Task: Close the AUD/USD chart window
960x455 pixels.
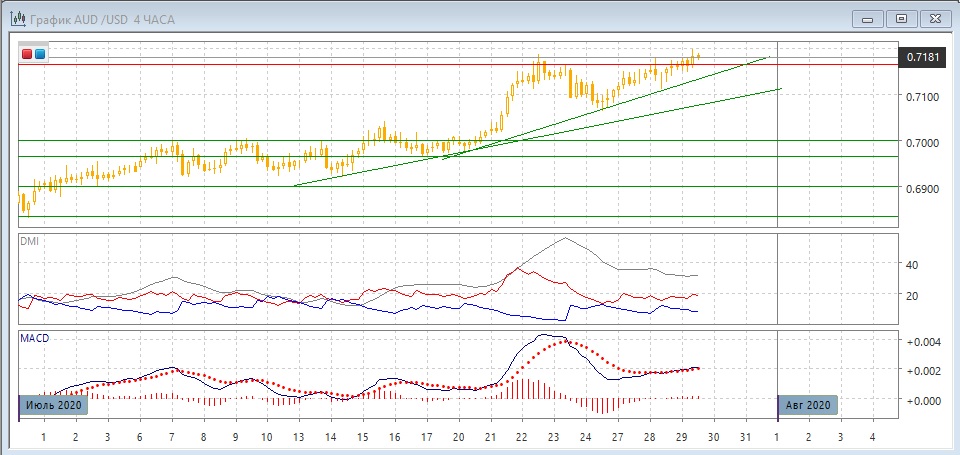Action: (x=935, y=18)
